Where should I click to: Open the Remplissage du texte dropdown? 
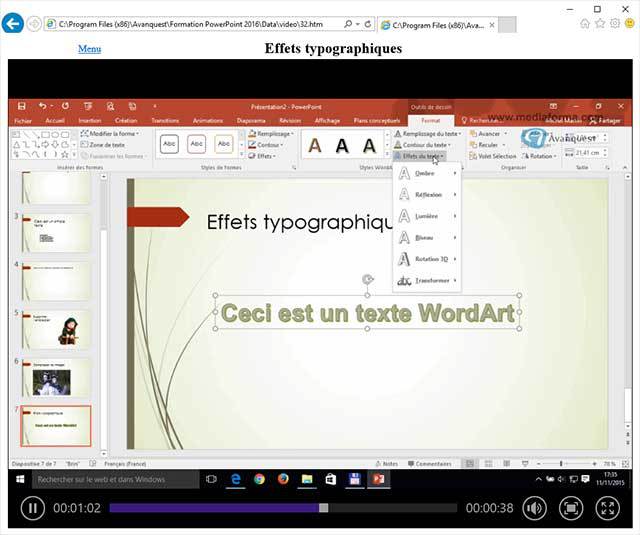(x=428, y=133)
